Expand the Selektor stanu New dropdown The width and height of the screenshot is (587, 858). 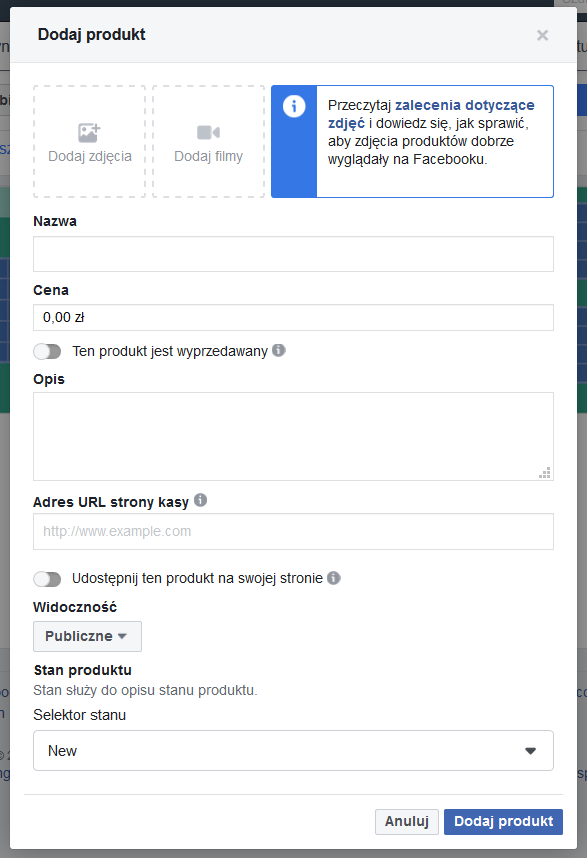click(293, 751)
